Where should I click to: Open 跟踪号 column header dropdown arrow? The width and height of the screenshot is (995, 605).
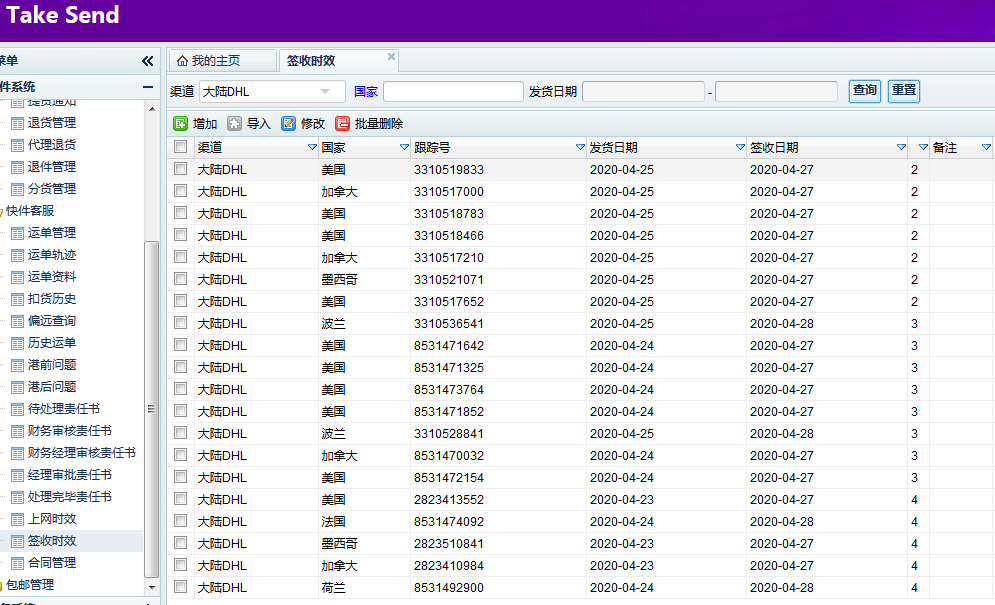point(580,148)
